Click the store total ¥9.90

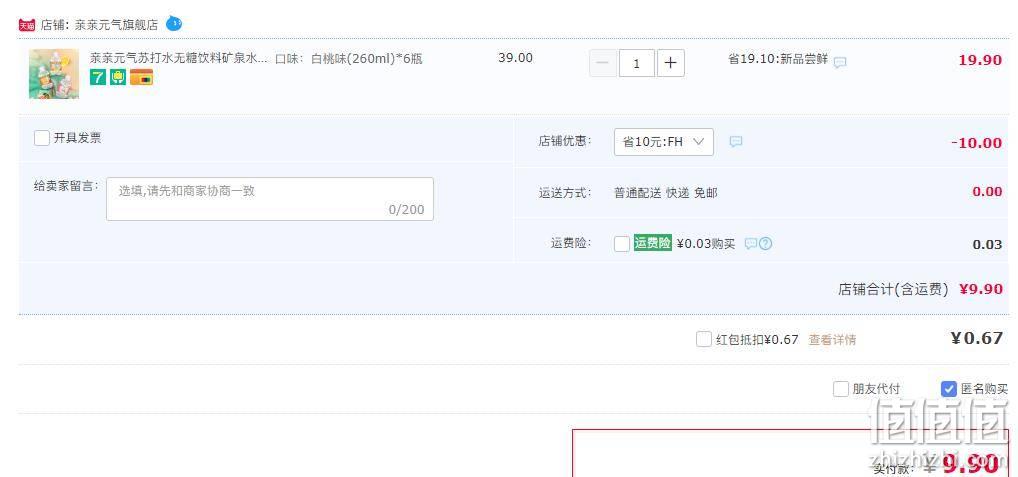coord(981,289)
